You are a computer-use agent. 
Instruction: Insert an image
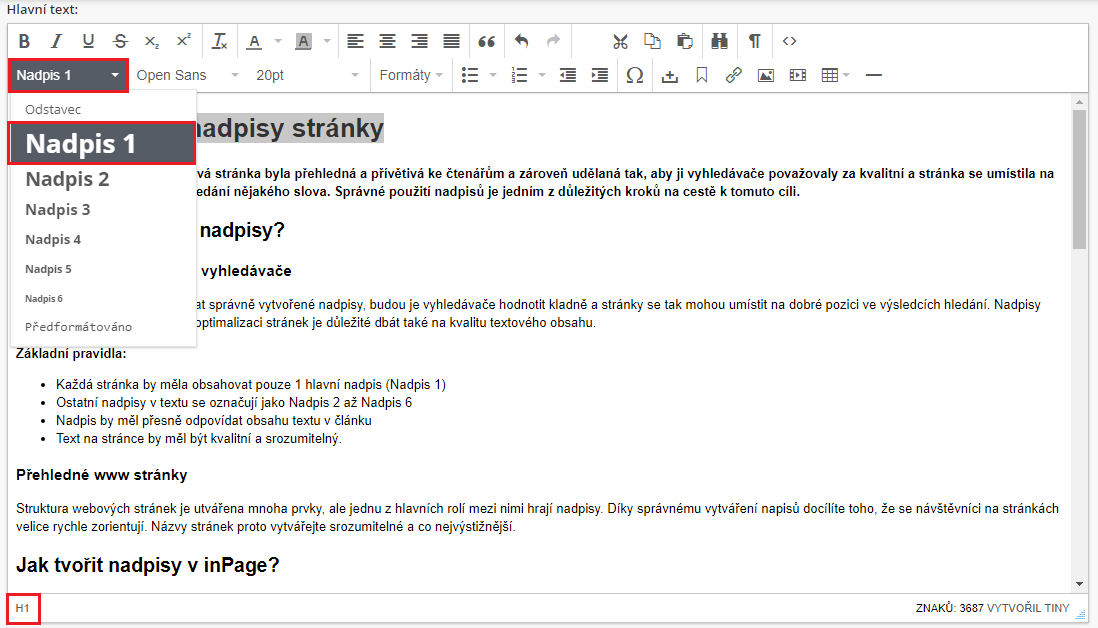pos(765,75)
